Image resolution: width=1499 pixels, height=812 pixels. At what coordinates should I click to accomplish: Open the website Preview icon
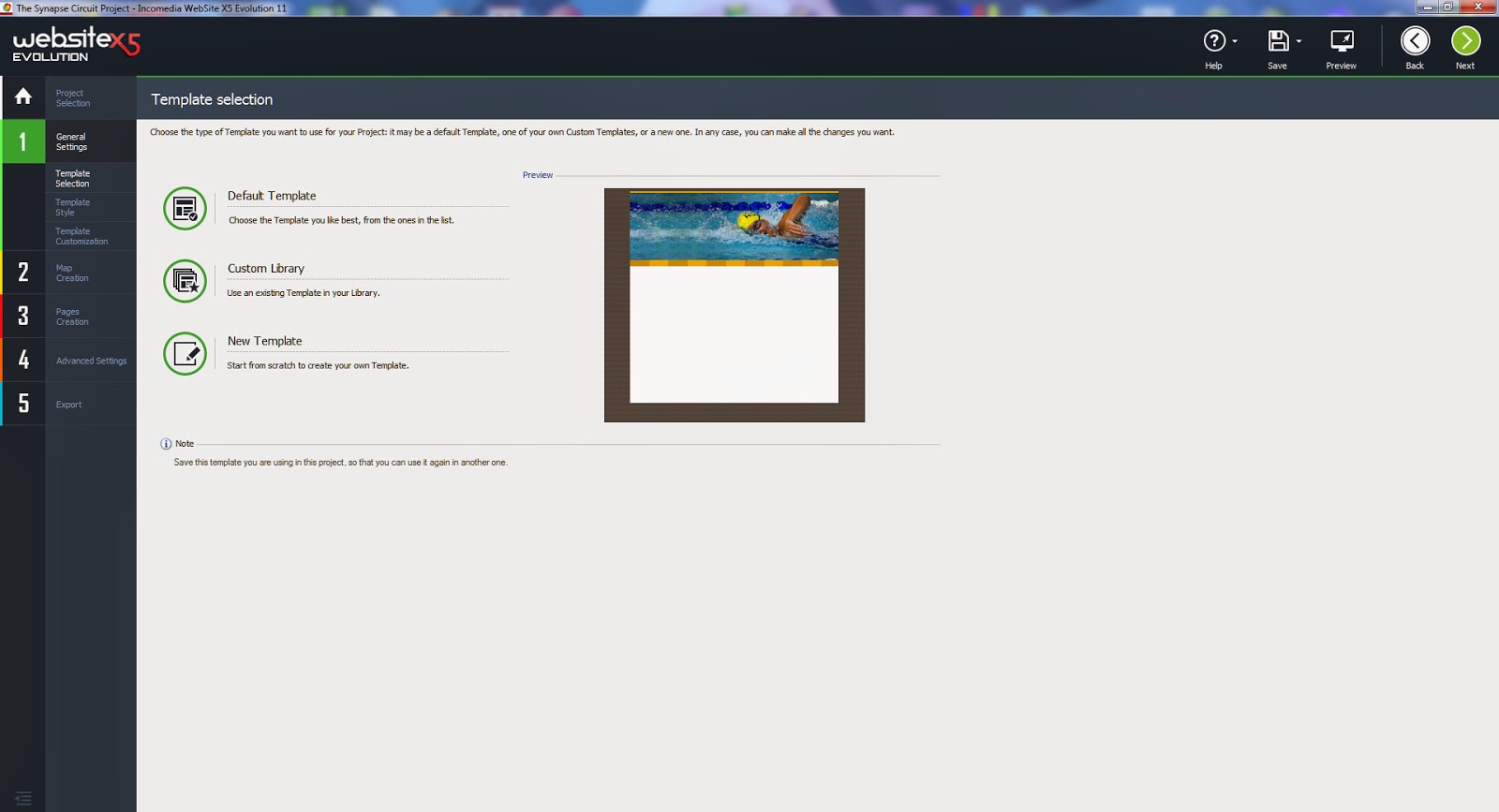(x=1342, y=41)
